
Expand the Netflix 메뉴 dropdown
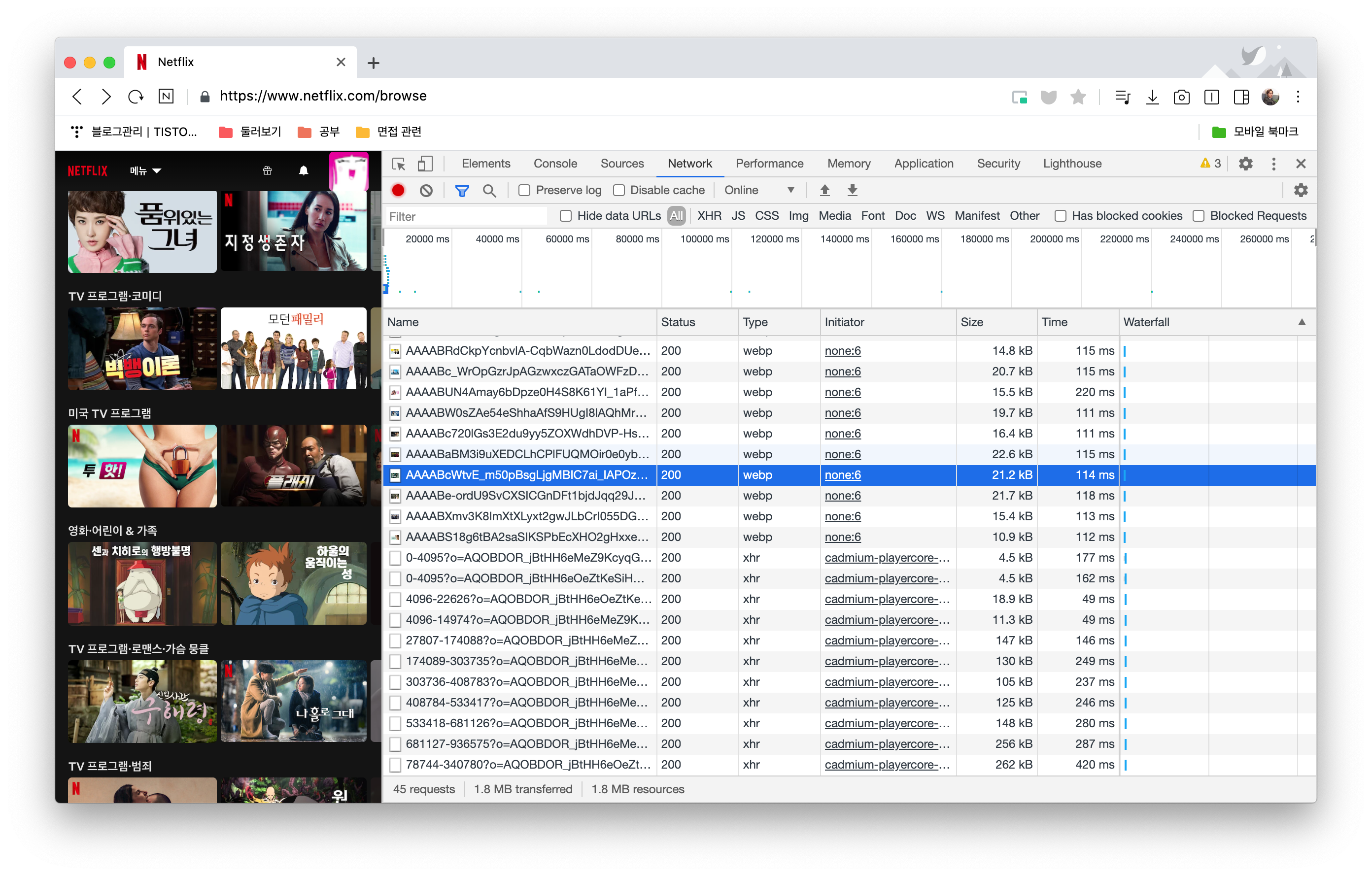[x=145, y=171]
